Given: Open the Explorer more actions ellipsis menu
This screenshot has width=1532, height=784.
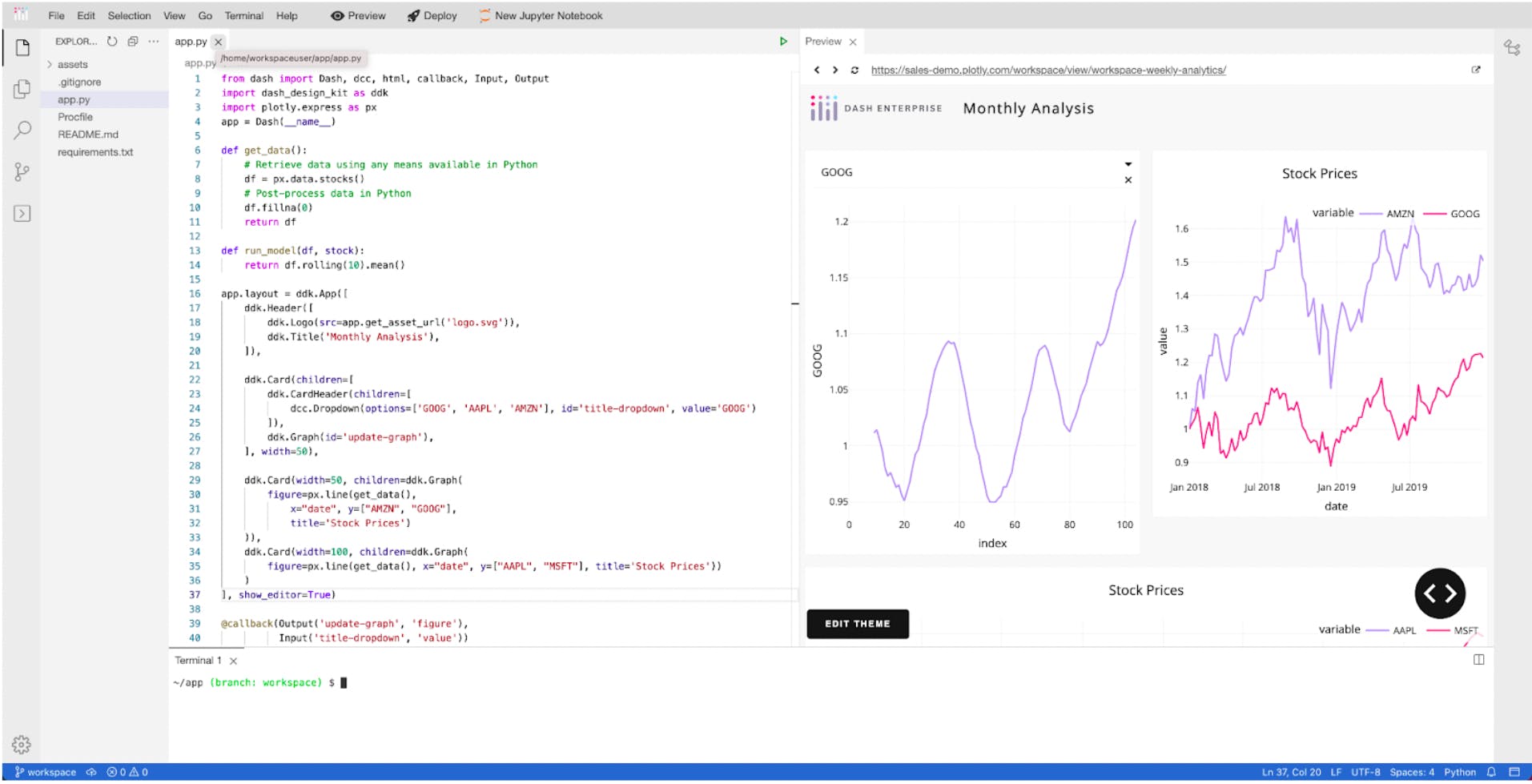Looking at the screenshot, I should click(x=153, y=42).
